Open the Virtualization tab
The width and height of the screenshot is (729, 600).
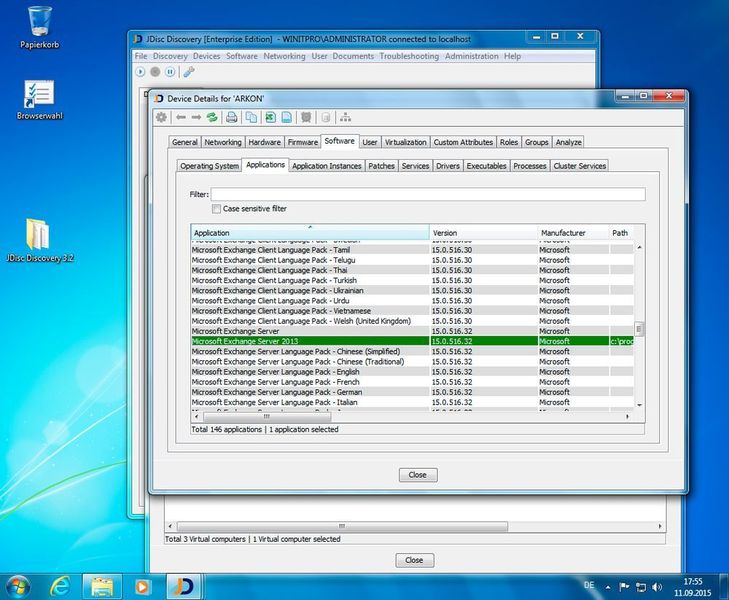click(x=405, y=142)
